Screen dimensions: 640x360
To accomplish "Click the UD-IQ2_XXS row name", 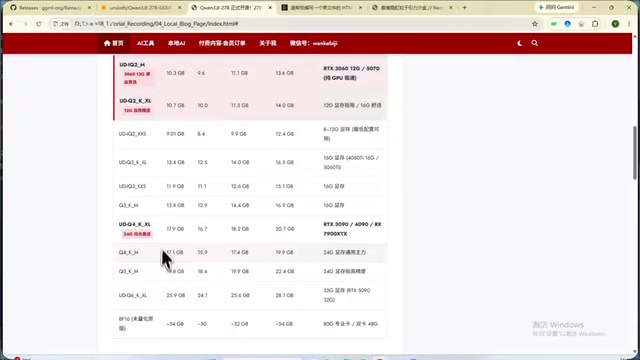I will point(132,134).
